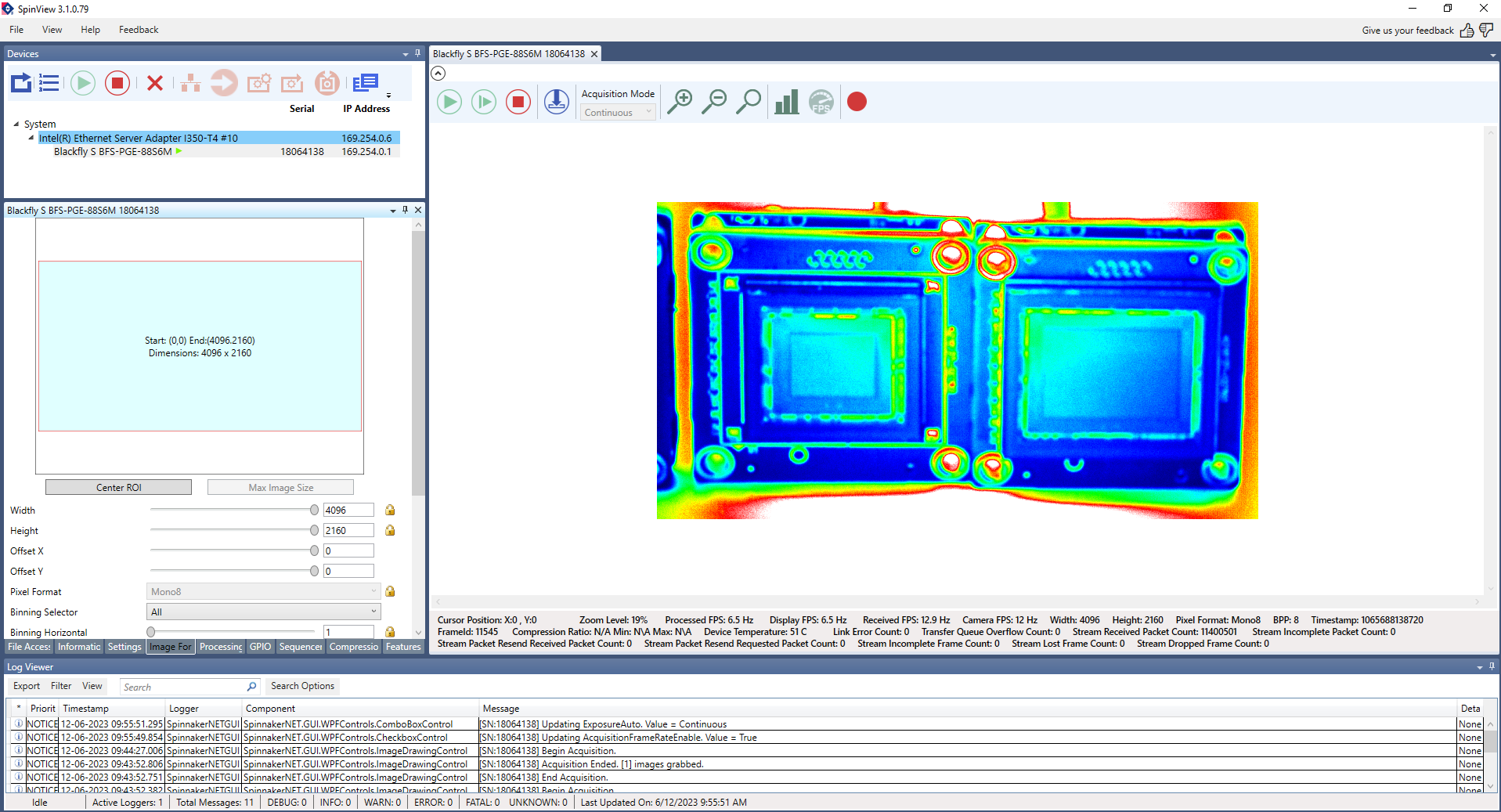The width and height of the screenshot is (1501, 812).
Task: Zoom out with the minus magnifier
Action: 713,102
